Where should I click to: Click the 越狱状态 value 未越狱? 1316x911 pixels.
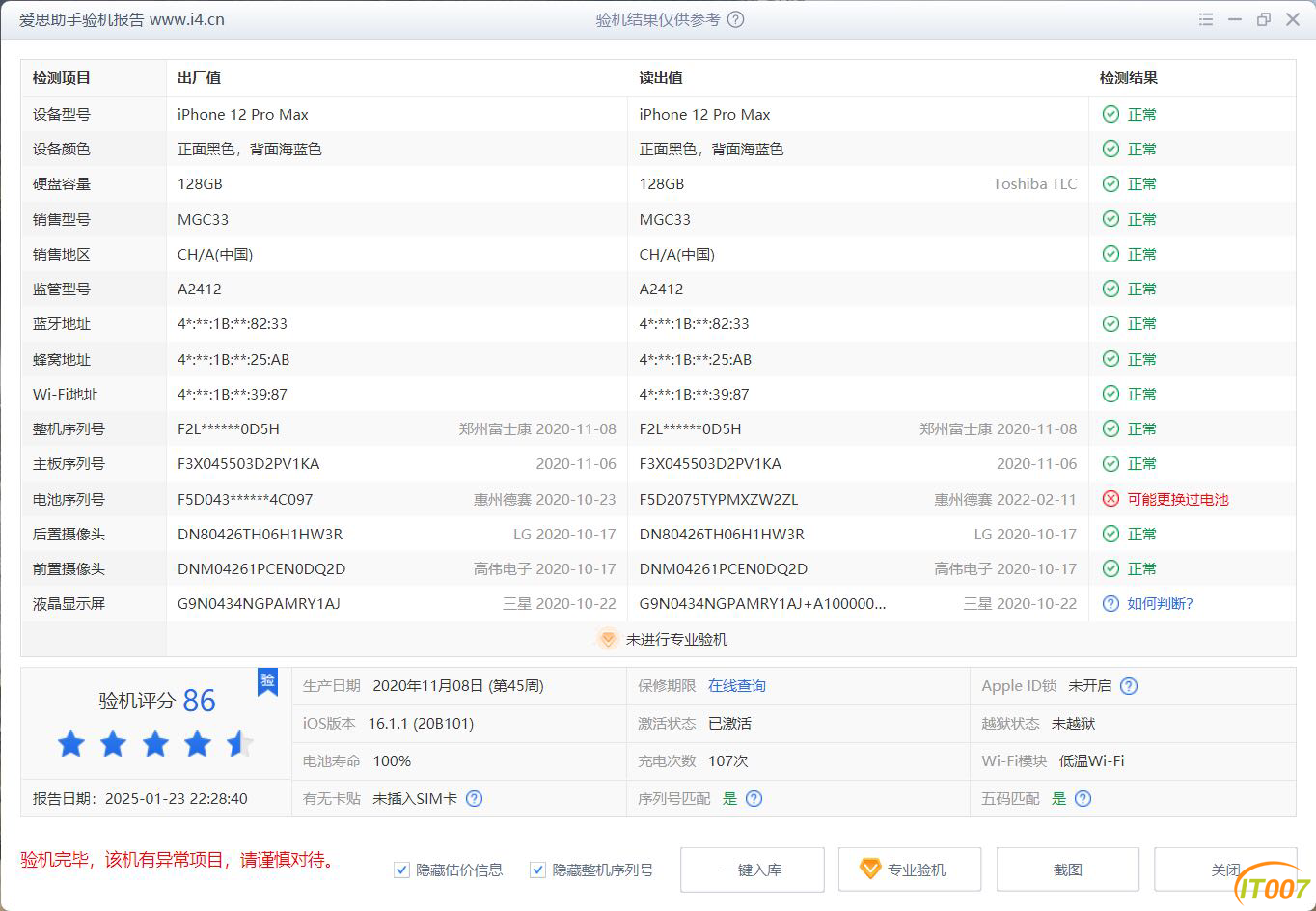pos(1074,723)
